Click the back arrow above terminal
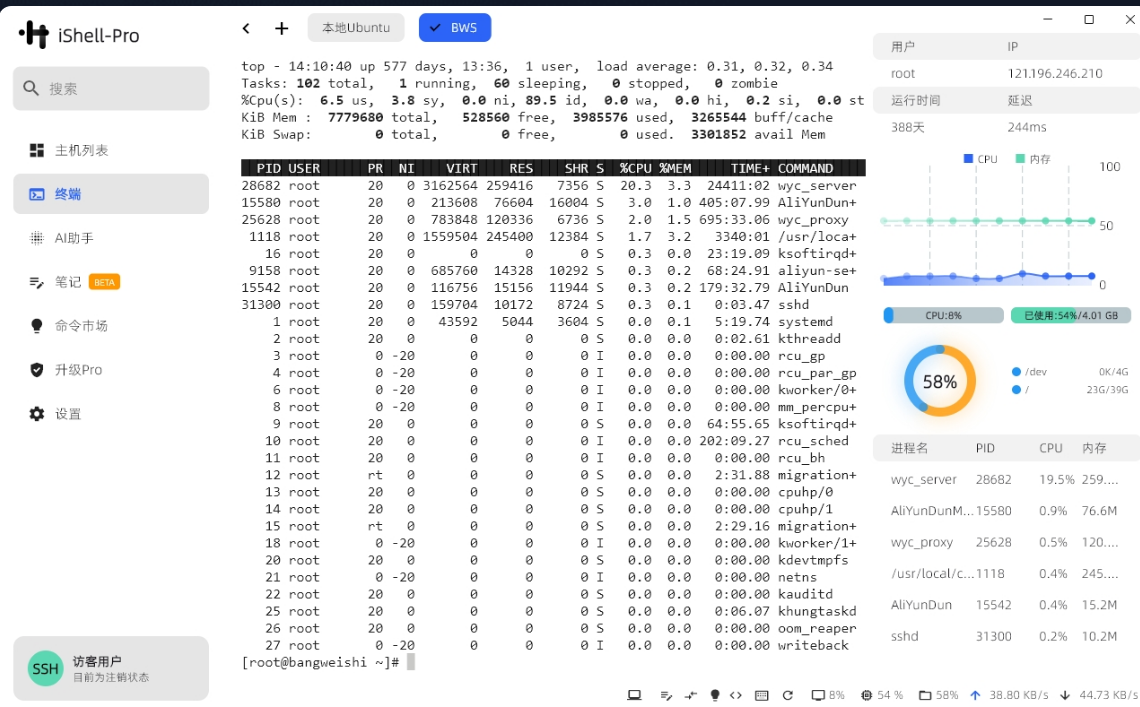This screenshot has height=707, width=1140. (x=247, y=29)
